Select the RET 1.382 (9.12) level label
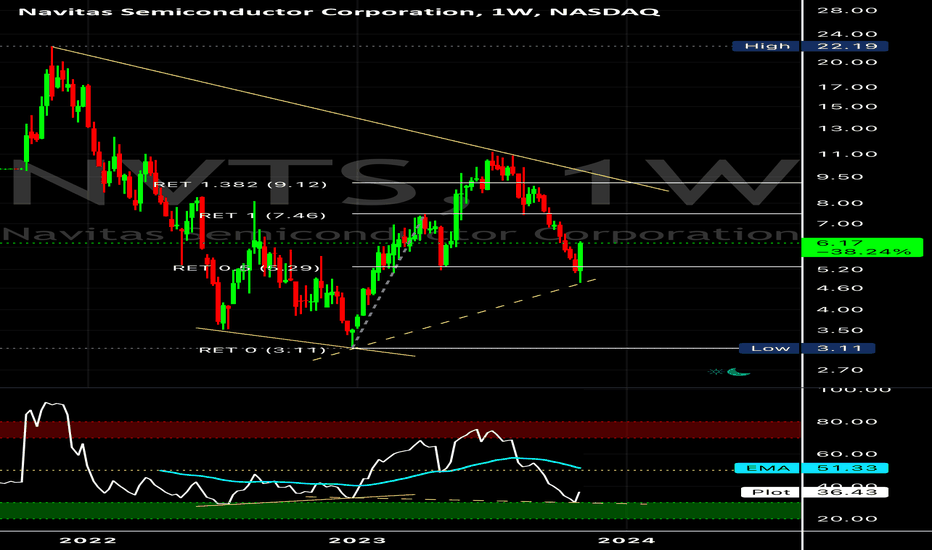 point(241,184)
